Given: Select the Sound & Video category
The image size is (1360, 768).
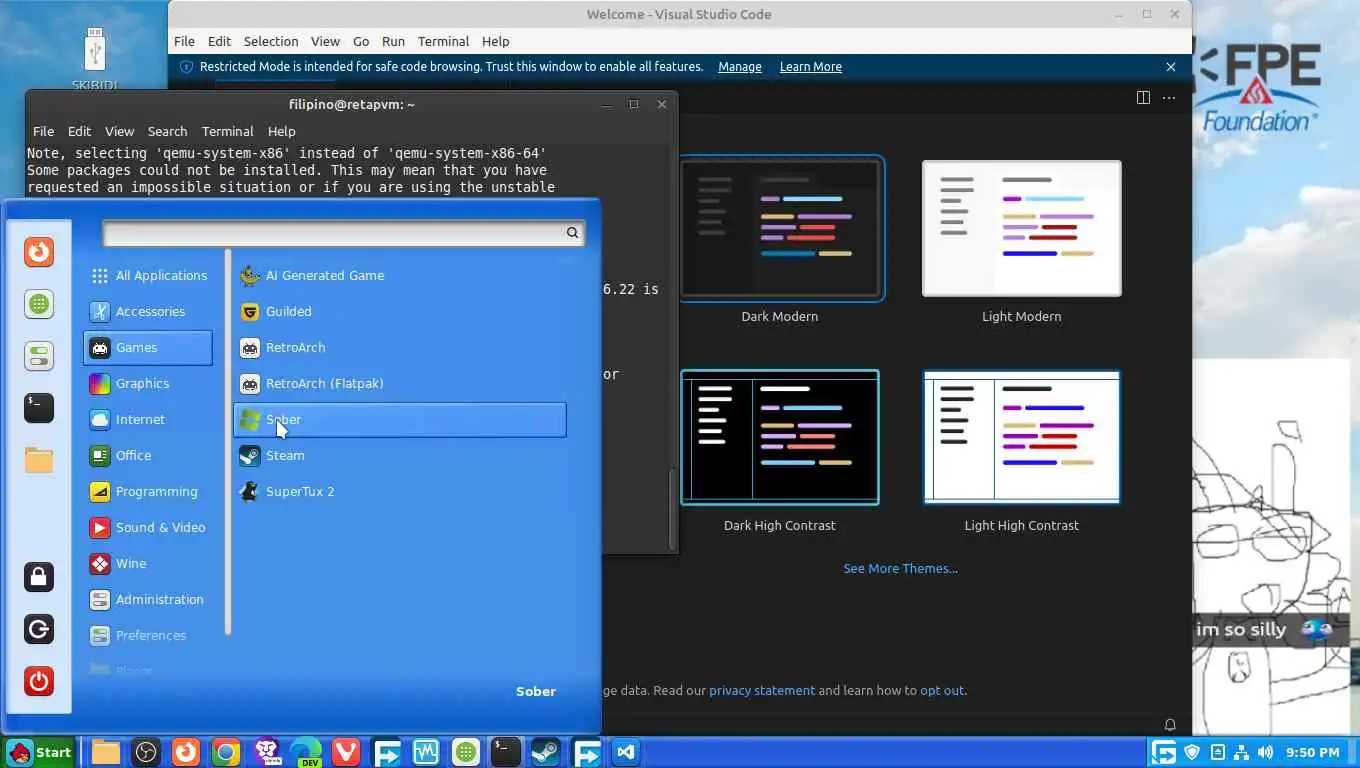Looking at the screenshot, I should (148, 528).
